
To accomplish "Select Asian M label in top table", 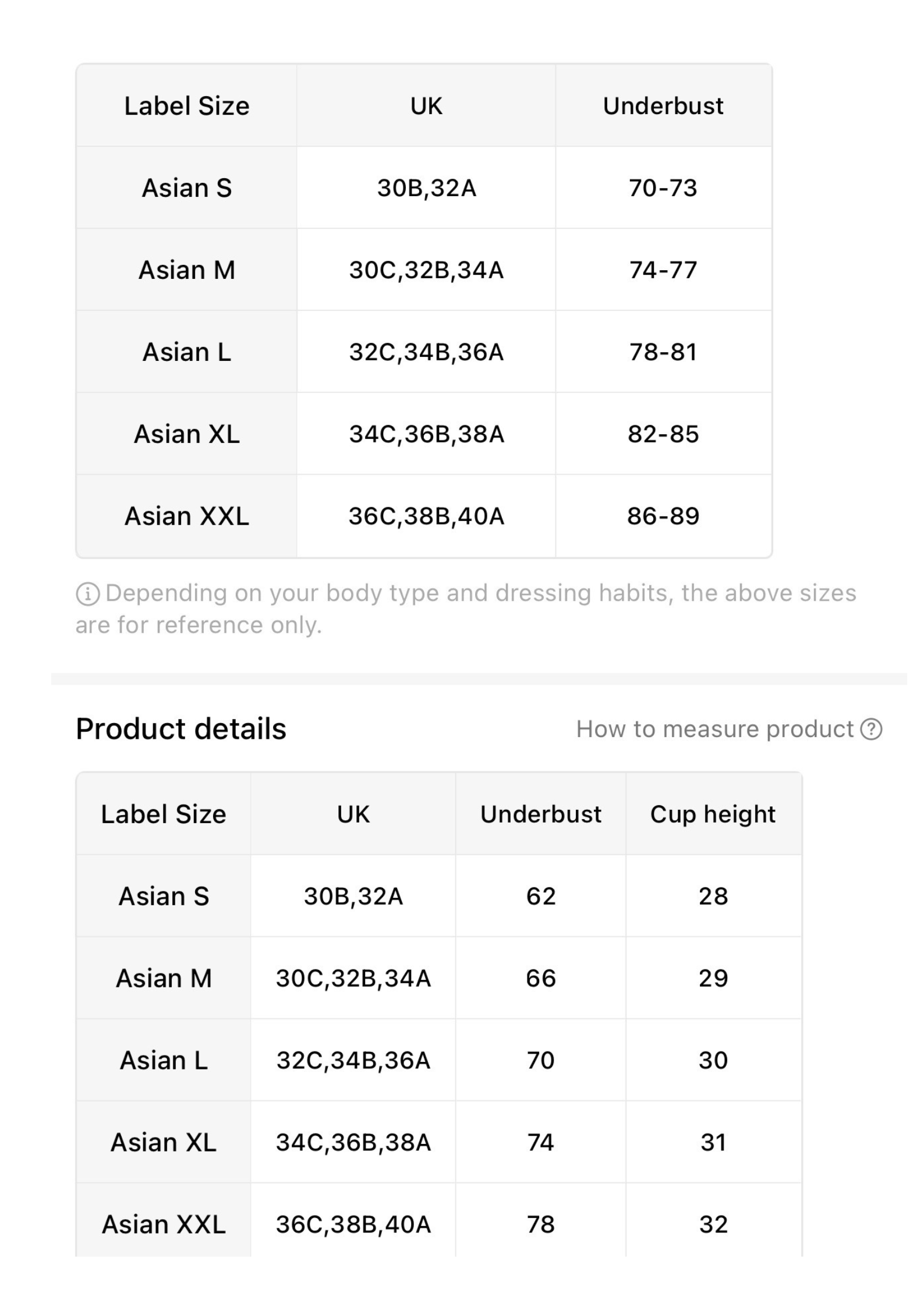I will (x=187, y=270).
